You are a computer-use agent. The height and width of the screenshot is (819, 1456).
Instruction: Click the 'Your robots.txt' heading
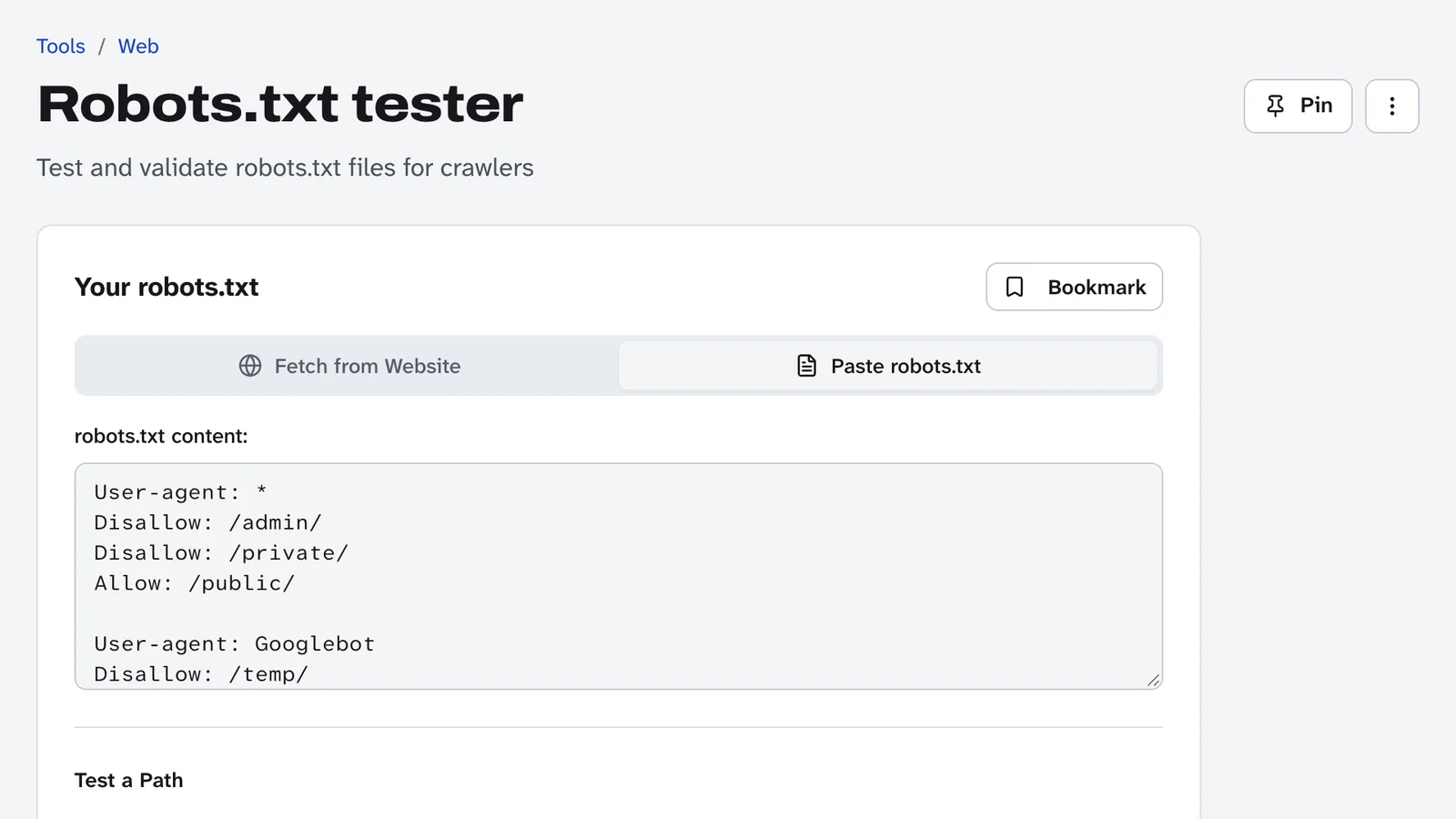(x=167, y=288)
